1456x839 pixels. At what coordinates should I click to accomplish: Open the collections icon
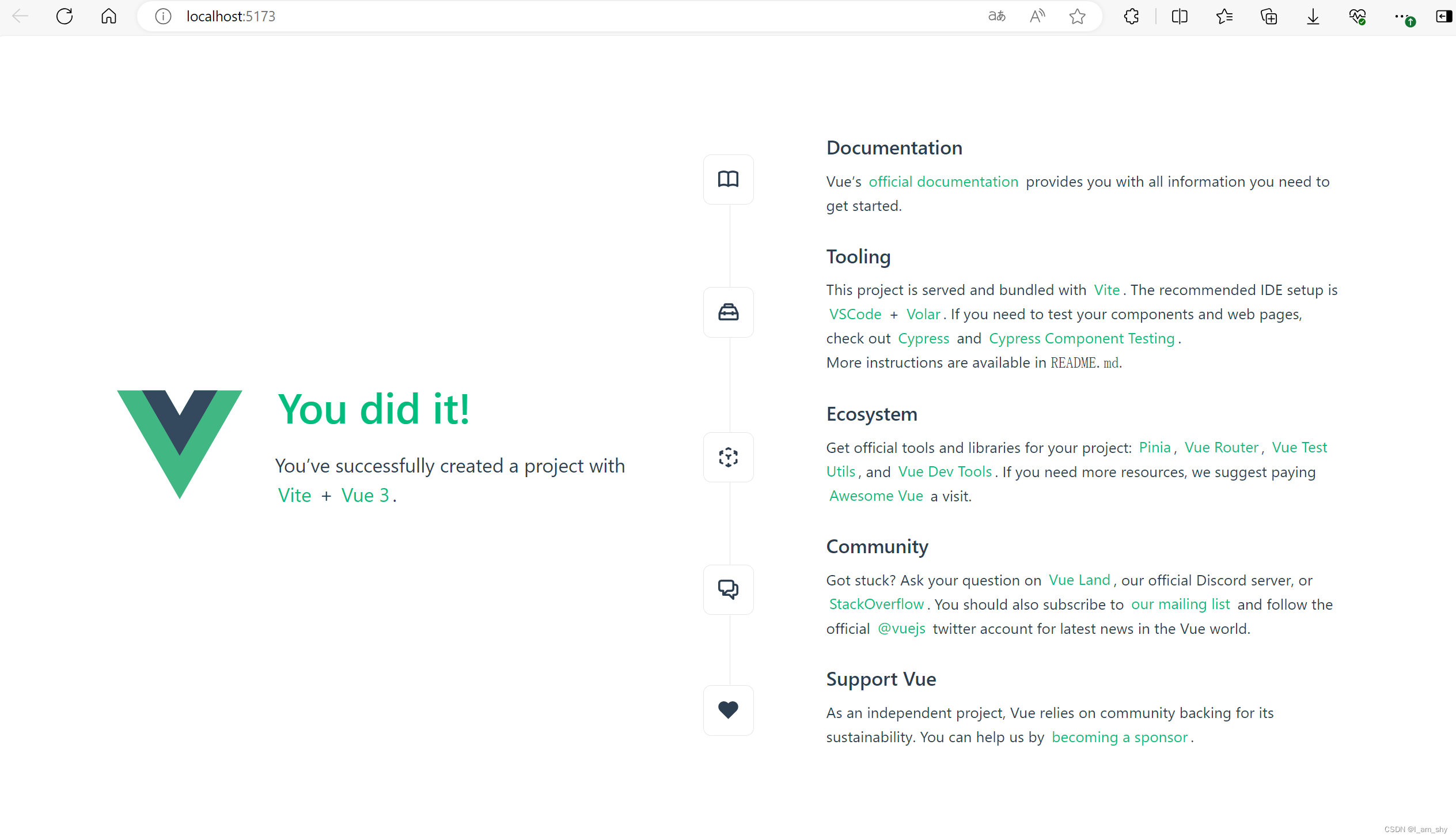point(1269,16)
